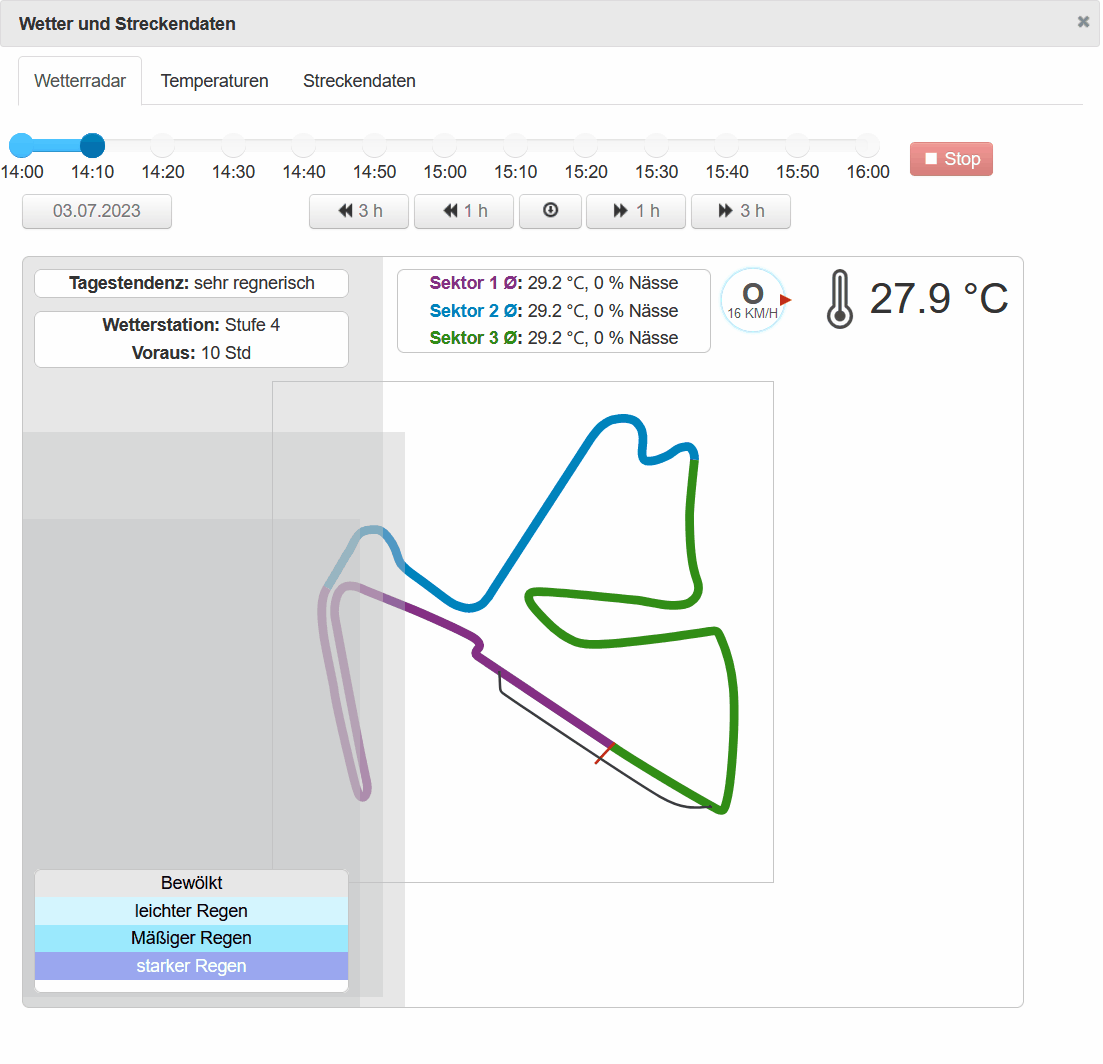This screenshot has height=1064, width=1103.
Task: Click the clock icon reset button
Action: click(x=550, y=212)
